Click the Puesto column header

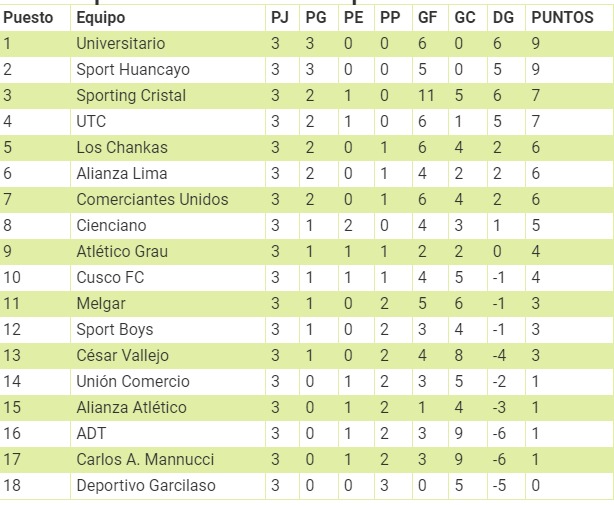point(28,18)
